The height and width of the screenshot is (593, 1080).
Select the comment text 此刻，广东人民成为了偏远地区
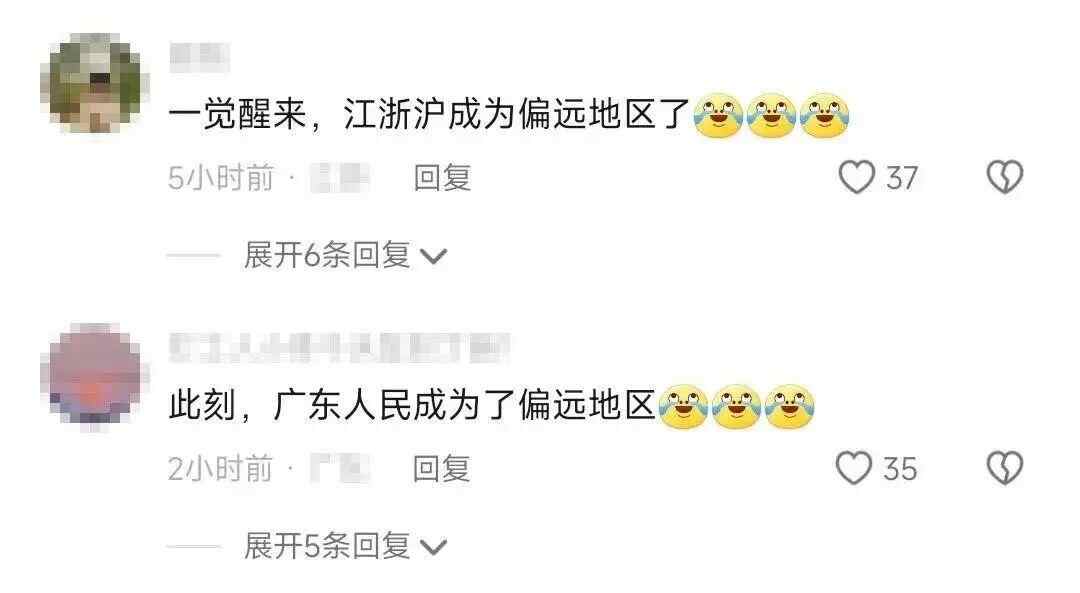(x=412, y=405)
